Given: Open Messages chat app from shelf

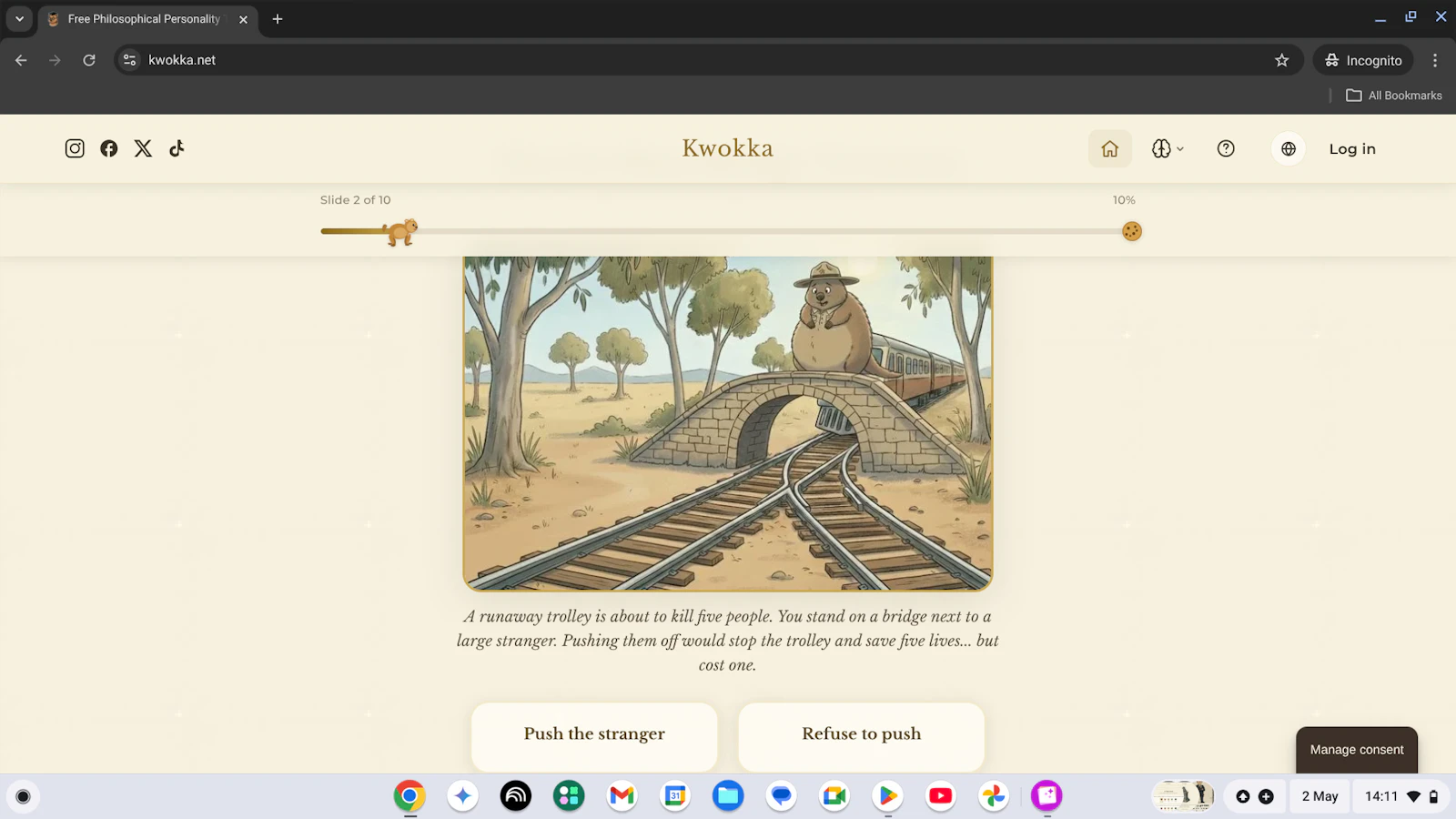Looking at the screenshot, I should (781, 796).
